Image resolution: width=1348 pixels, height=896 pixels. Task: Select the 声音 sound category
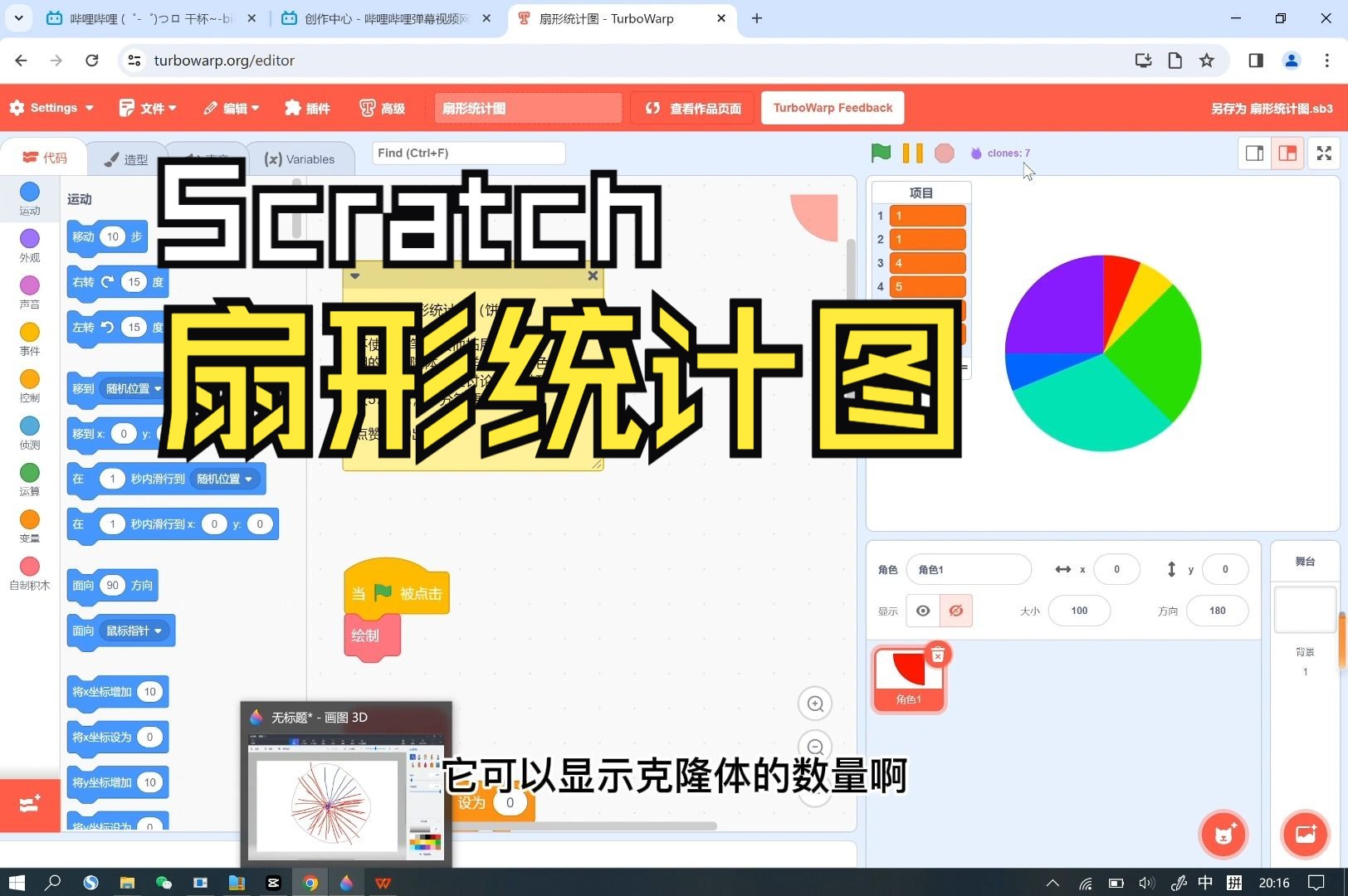(30, 293)
